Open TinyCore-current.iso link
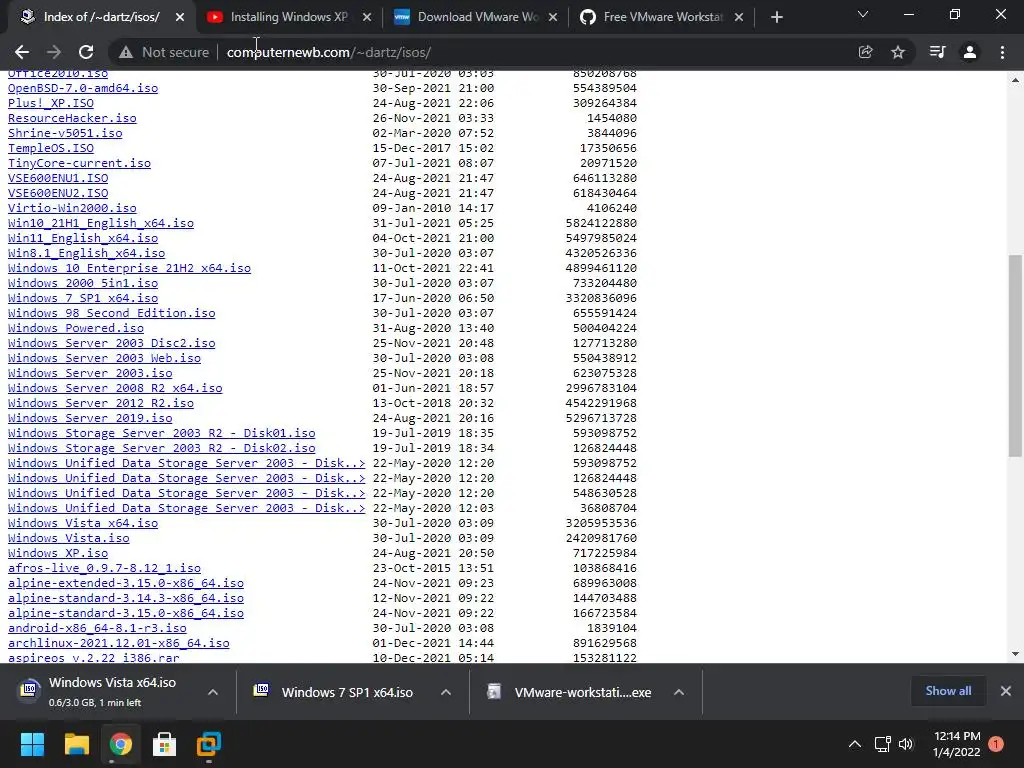Viewport: 1024px width, 768px height. pyautogui.click(x=79, y=163)
